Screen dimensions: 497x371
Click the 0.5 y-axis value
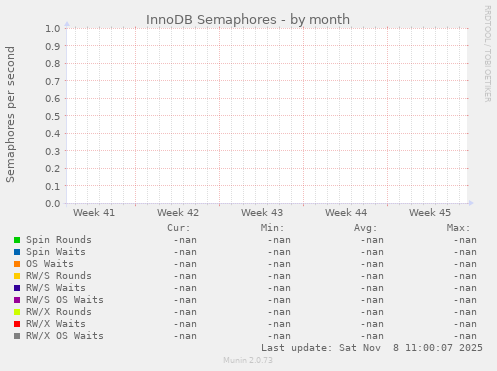click(53, 116)
